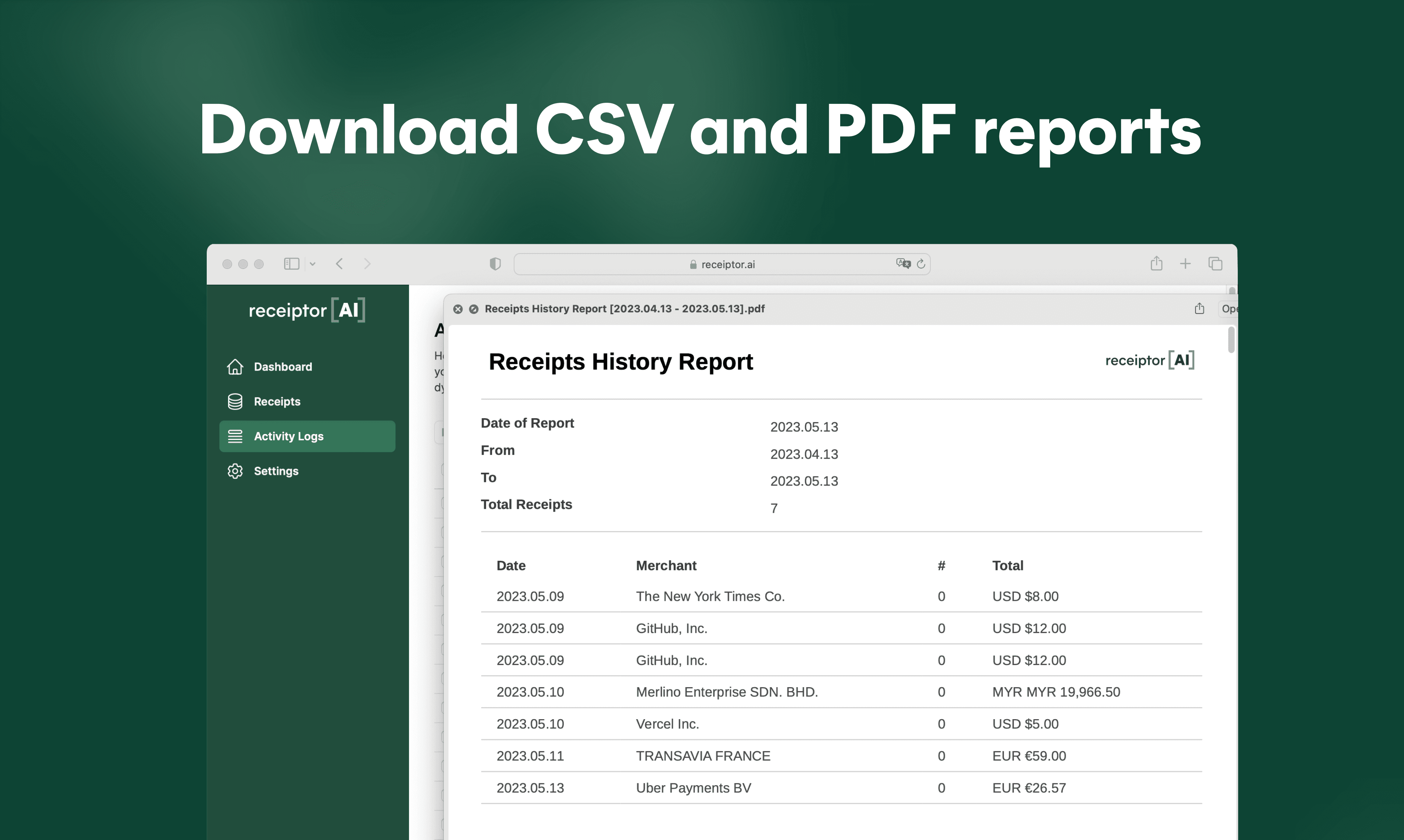
Task: Select Activity Logs in the sidebar
Action: click(289, 436)
